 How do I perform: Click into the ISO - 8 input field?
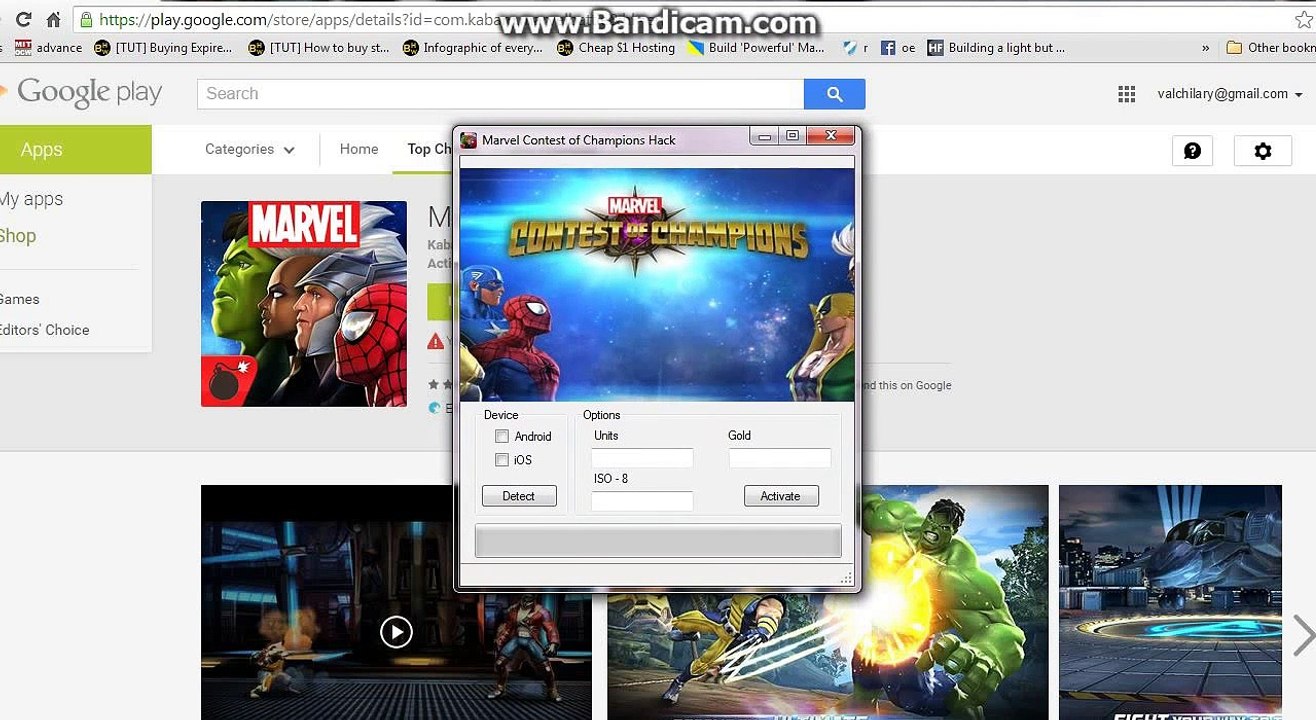pyautogui.click(x=642, y=501)
